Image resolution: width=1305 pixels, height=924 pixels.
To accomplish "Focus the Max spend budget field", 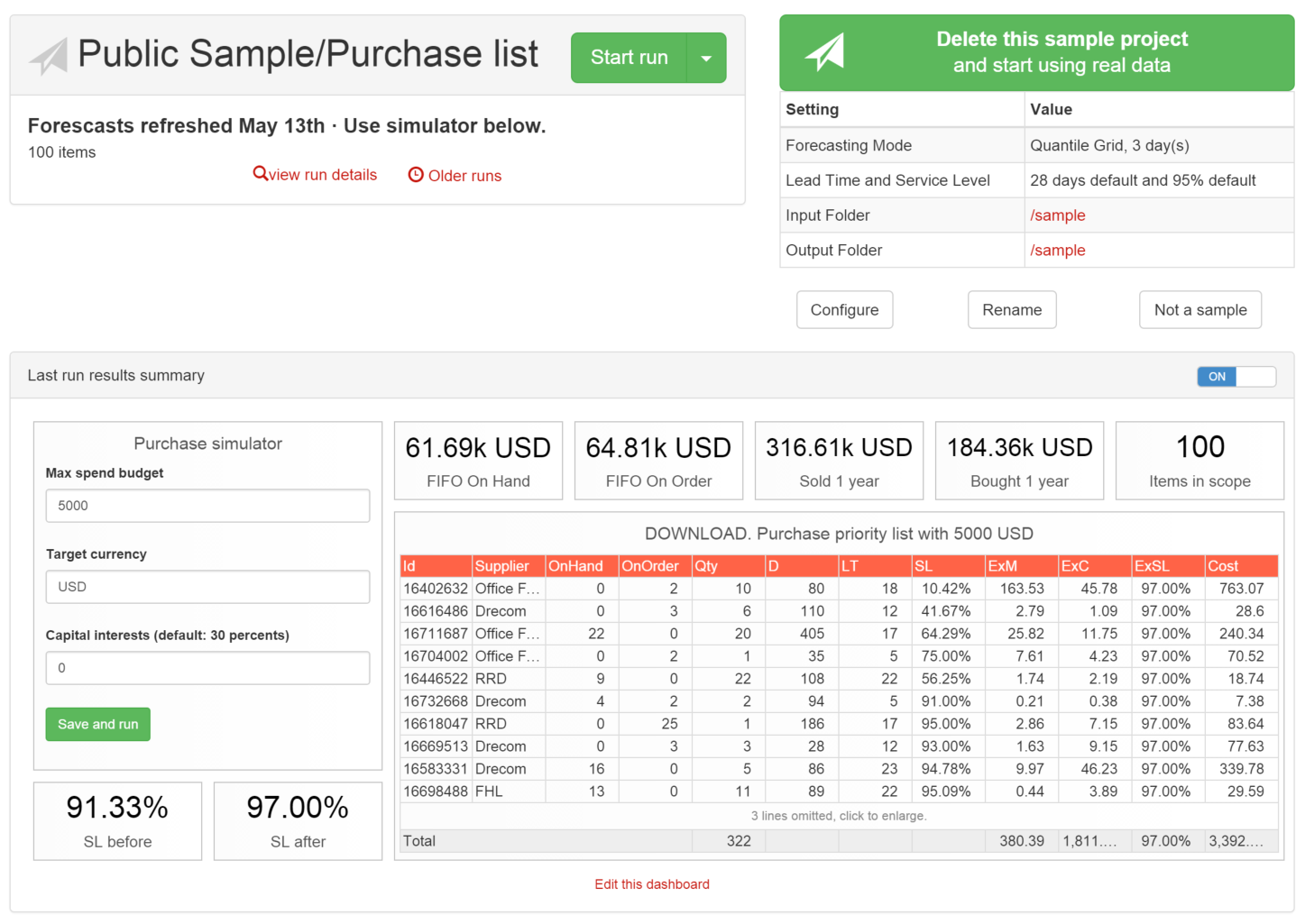I will (x=207, y=506).
